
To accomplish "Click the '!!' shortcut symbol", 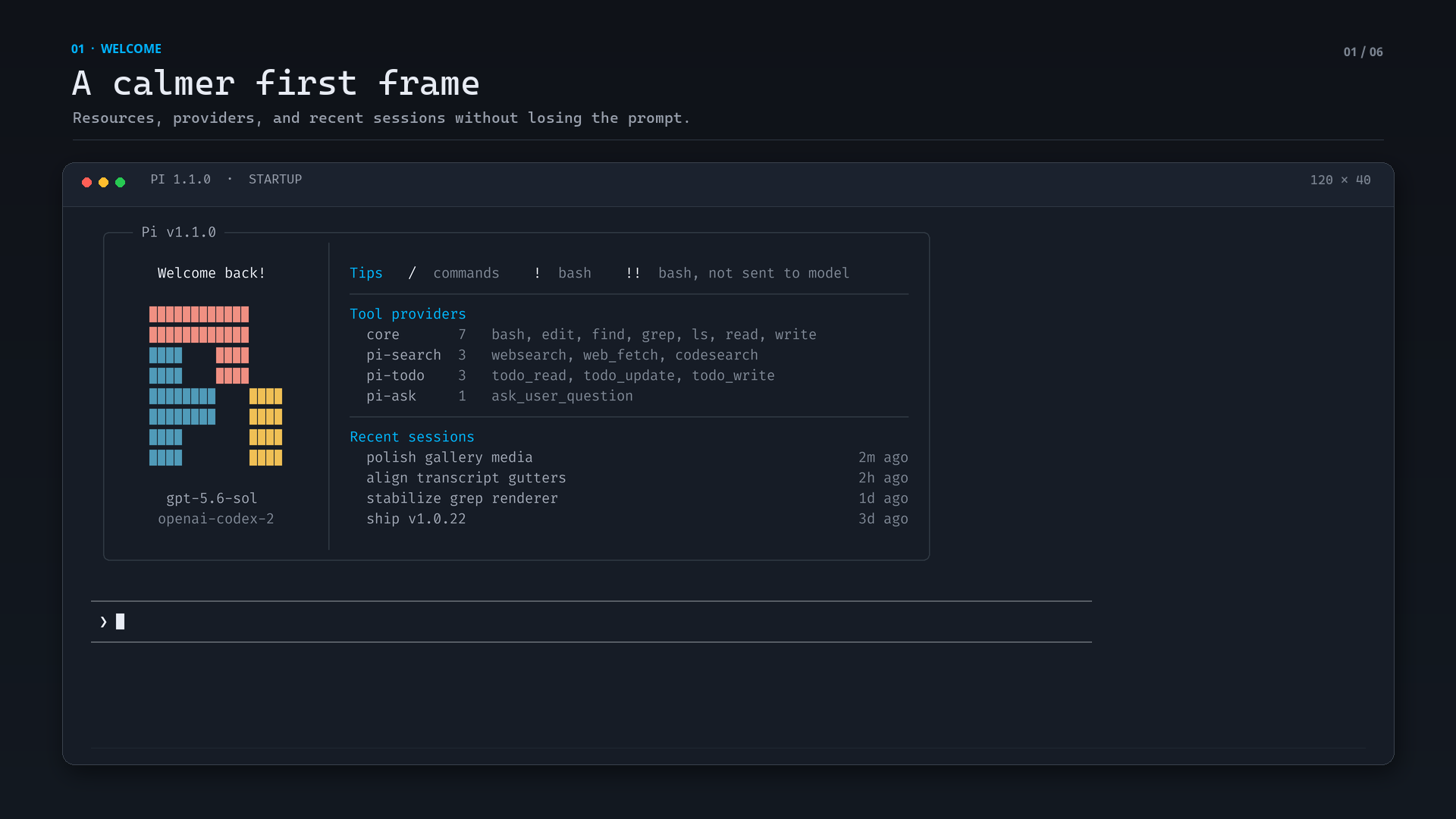I will [633, 273].
